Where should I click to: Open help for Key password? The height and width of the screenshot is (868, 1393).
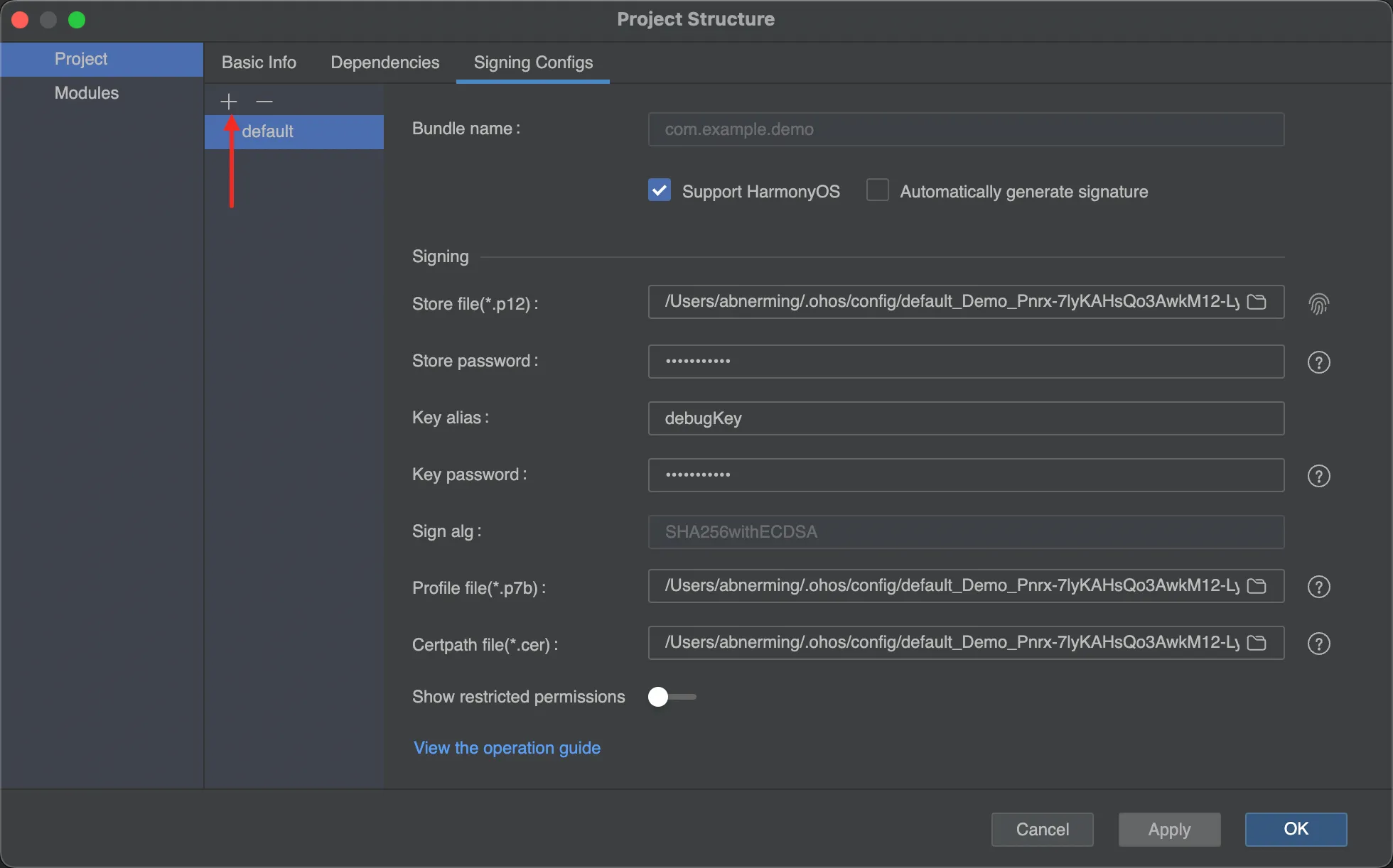pos(1318,476)
